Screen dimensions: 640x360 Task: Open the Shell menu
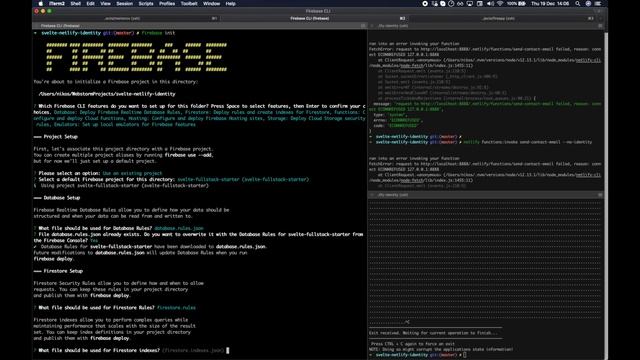pos(76,4)
